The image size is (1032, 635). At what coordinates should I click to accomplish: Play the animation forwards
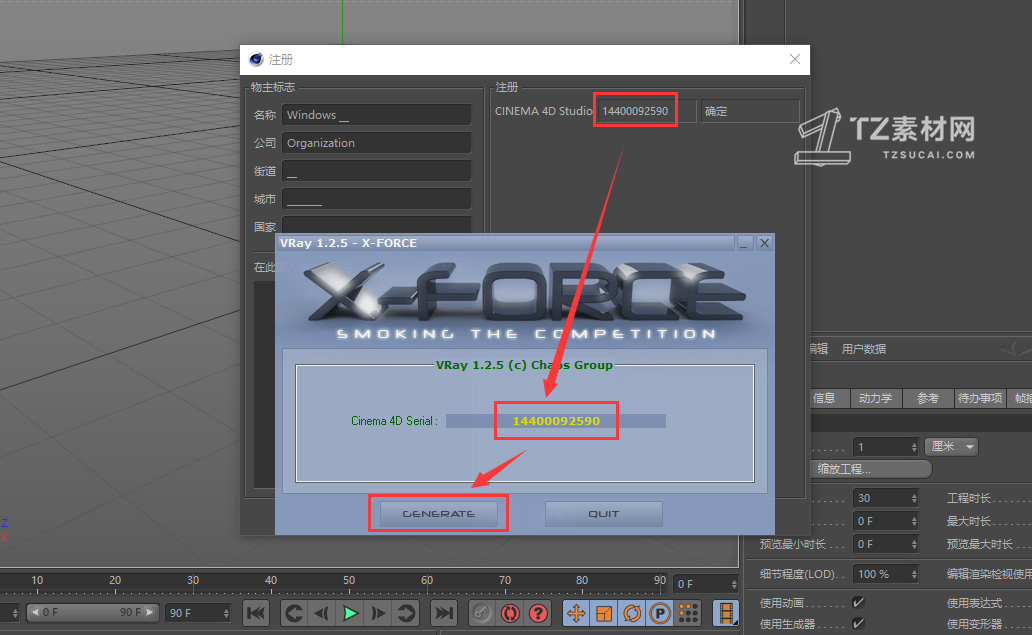coord(350,613)
